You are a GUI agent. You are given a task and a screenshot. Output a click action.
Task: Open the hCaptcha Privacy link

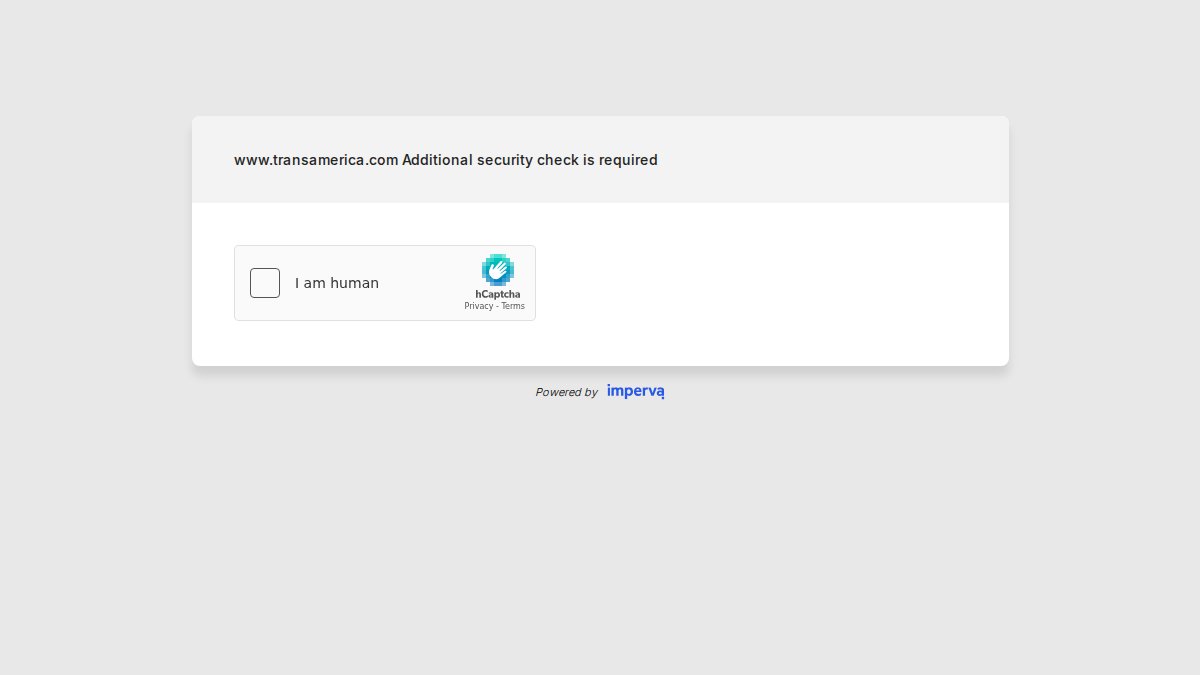(x=479, y=306)
